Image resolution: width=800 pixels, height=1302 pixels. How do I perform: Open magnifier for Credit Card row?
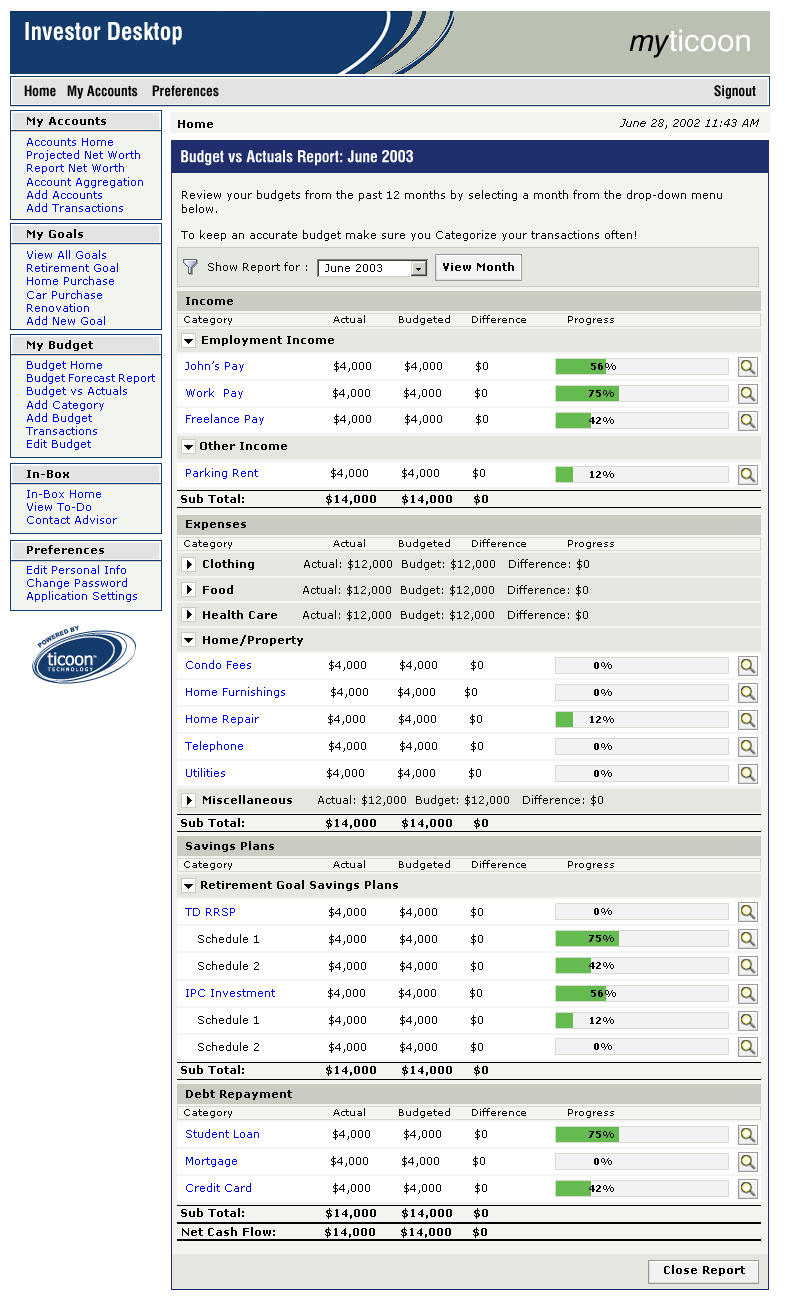(747, 1189)
